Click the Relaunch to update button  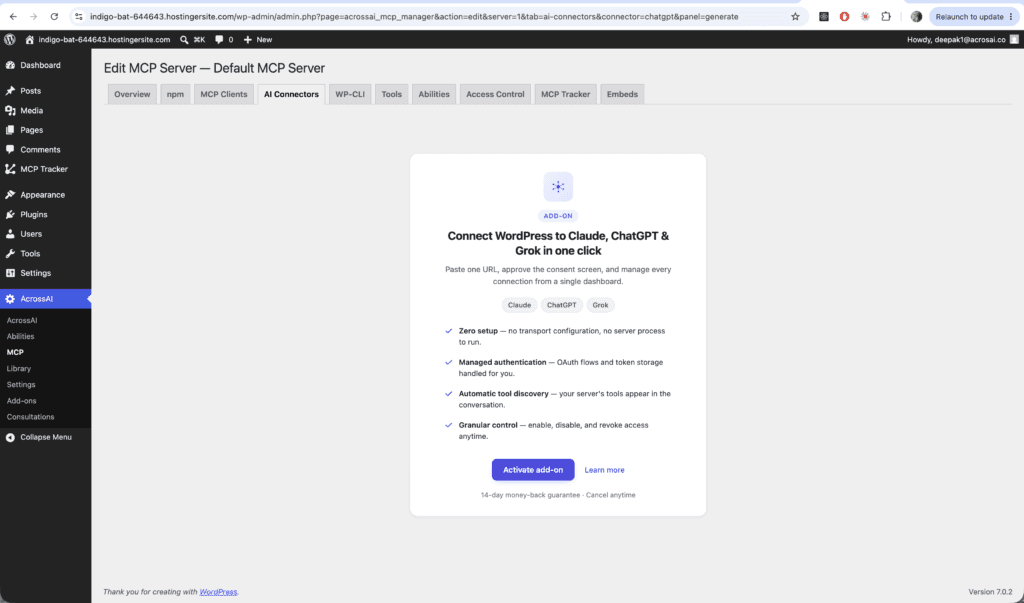point(974,16)
